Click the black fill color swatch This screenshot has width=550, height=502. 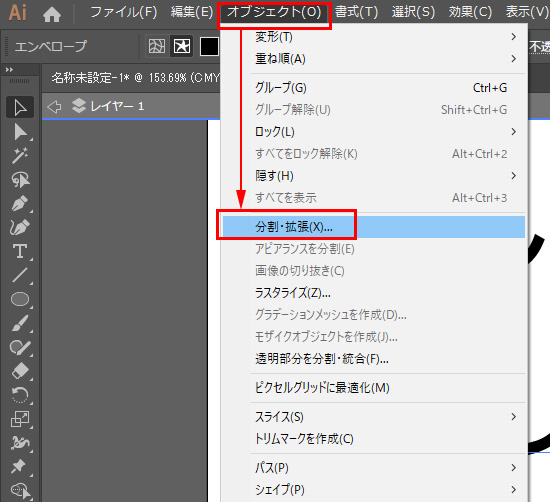(x=209, y=46)
